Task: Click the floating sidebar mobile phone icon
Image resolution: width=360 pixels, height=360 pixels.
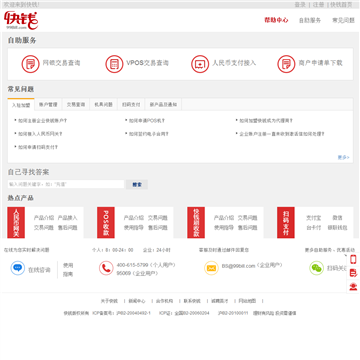Action: tap(353, 259)
